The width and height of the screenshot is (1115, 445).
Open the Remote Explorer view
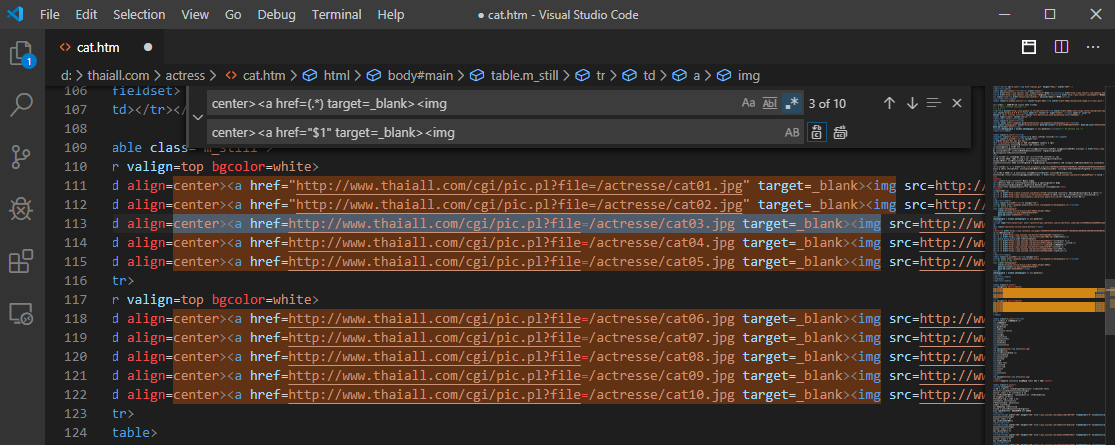[x=22, y=314]
